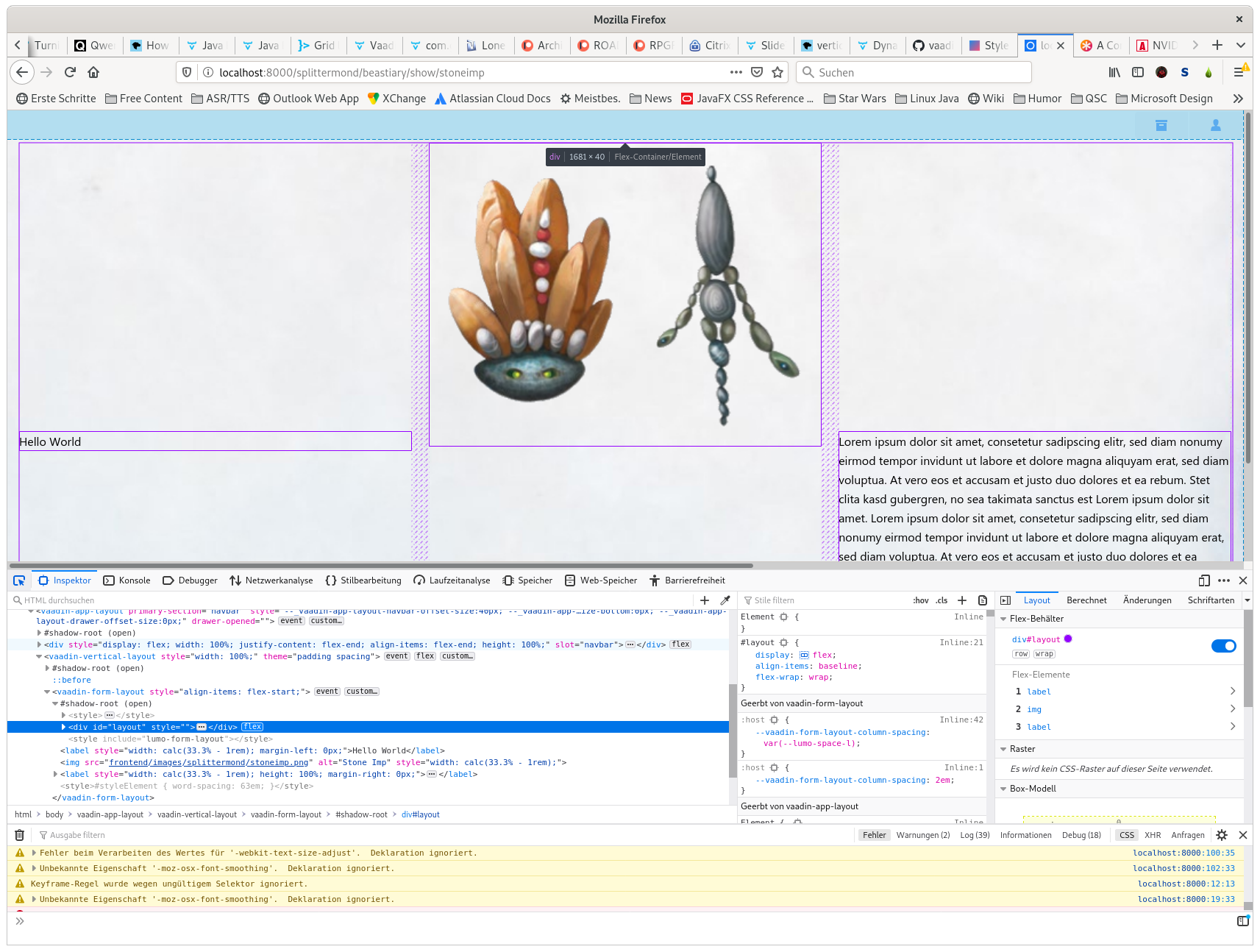Toggle responsive design mode
This screenshot has width=1260, height=952.
coord(1204,580)
